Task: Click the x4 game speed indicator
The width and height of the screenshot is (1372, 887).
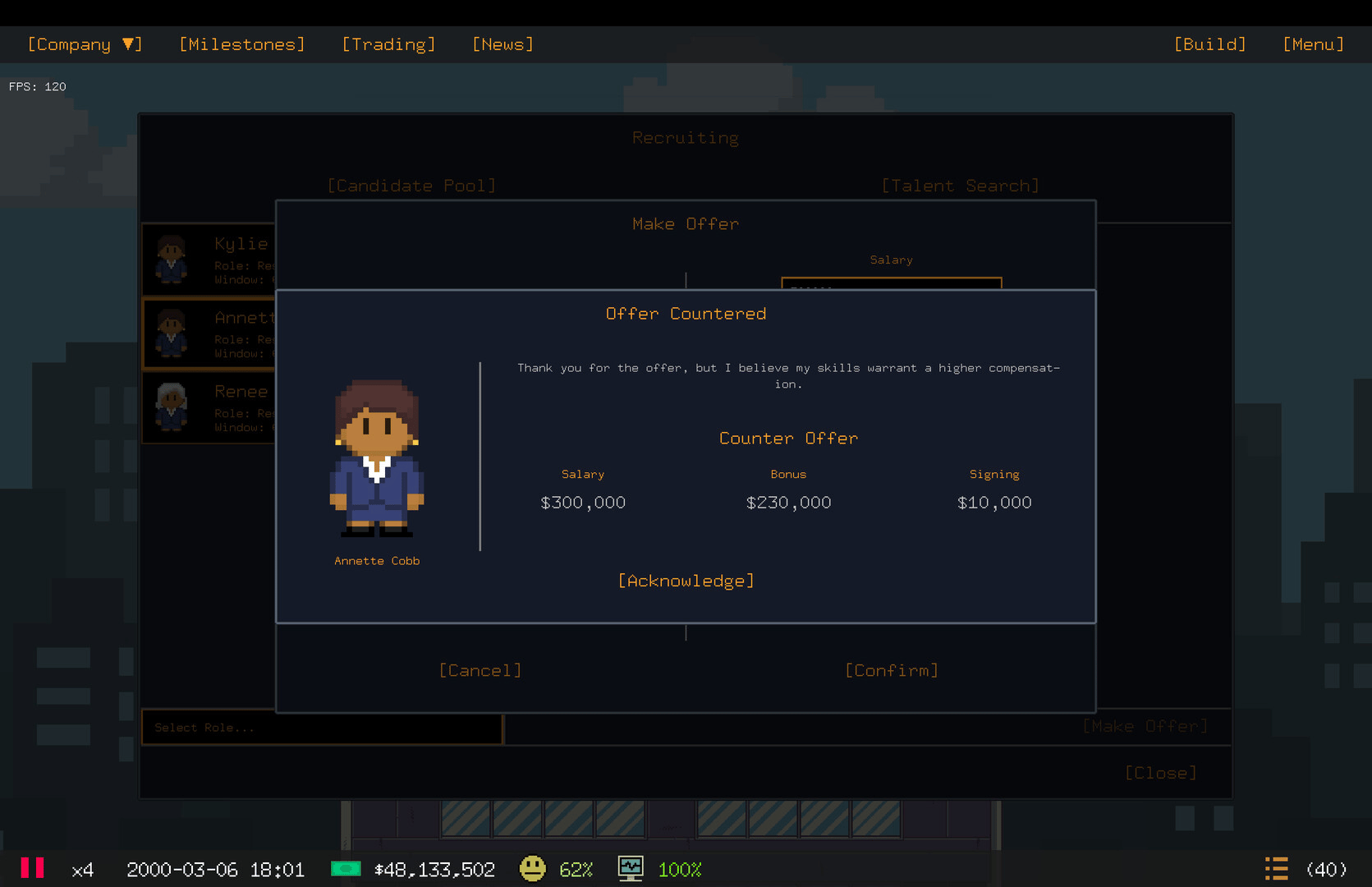Action: click(x=82, y=870)
